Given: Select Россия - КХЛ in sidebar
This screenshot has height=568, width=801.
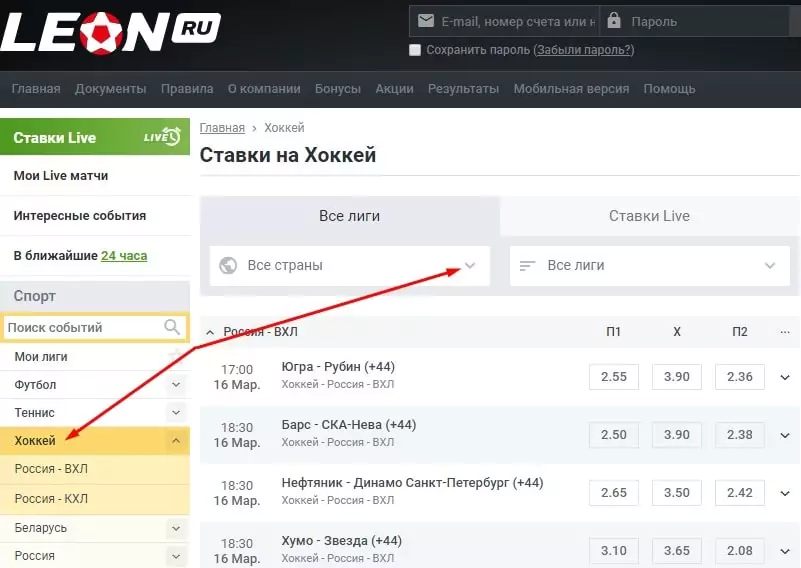Looking at the screenshot, I should pyautogui.click(x=95, y=499).
